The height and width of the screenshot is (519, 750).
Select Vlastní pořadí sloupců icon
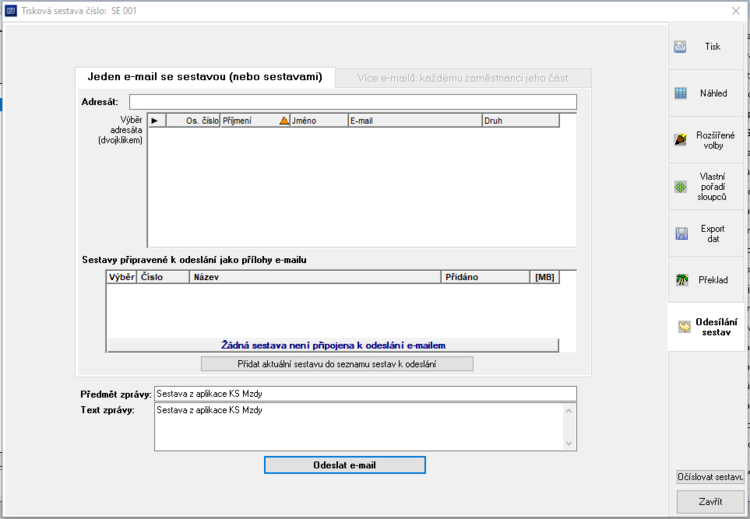point(680,187)
